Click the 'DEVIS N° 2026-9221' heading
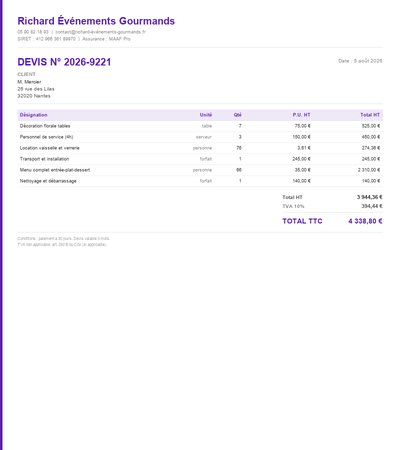Image resolution: width=400 pixels, height=450 pixels. point(64,62)
